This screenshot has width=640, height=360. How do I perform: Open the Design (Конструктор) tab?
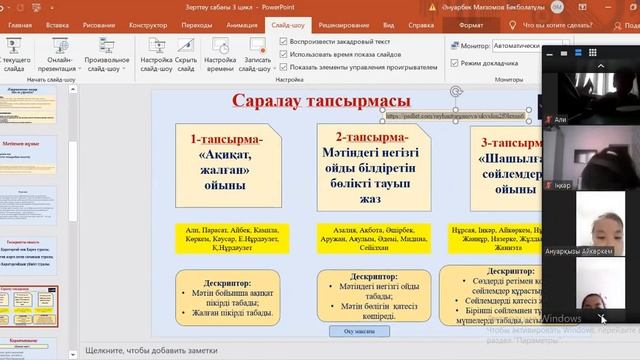[x=148, y=25]
